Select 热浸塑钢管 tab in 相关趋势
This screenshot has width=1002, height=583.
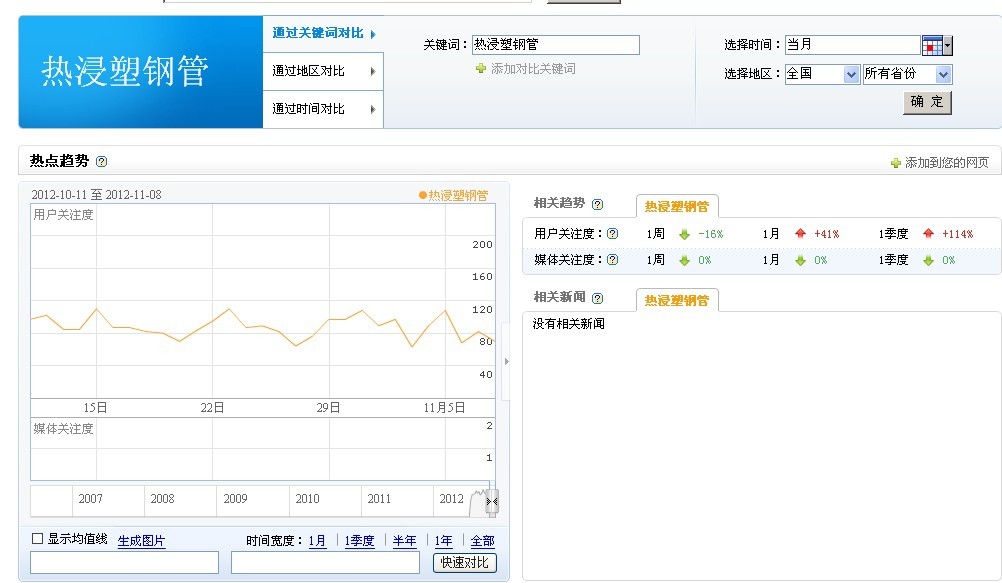tap(677, 206)
